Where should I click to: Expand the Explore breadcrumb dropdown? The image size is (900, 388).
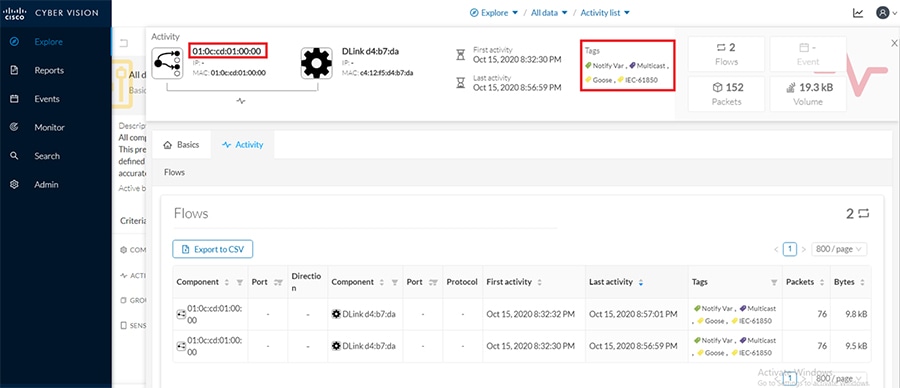494,13
